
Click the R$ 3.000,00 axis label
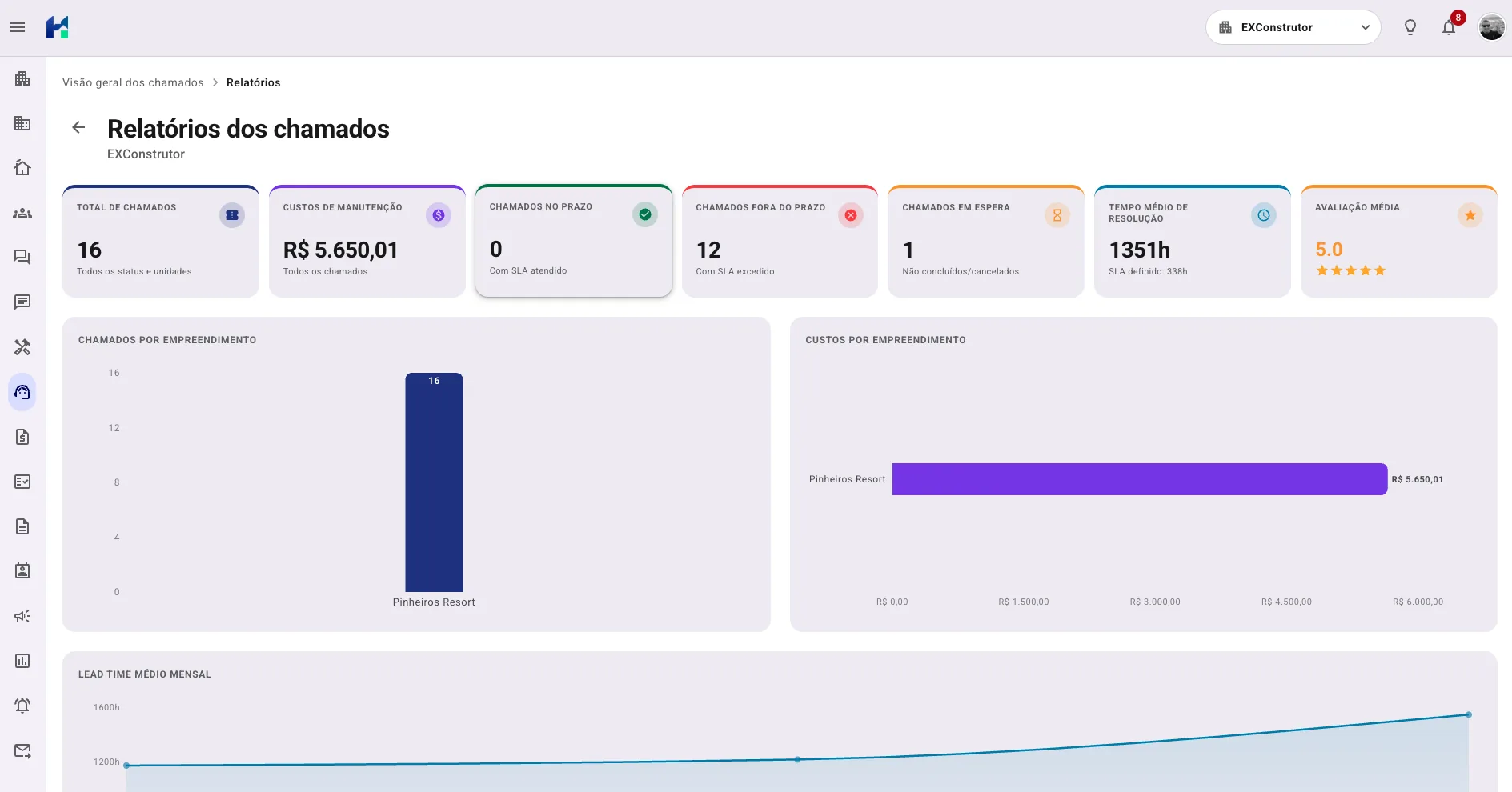1155,602
